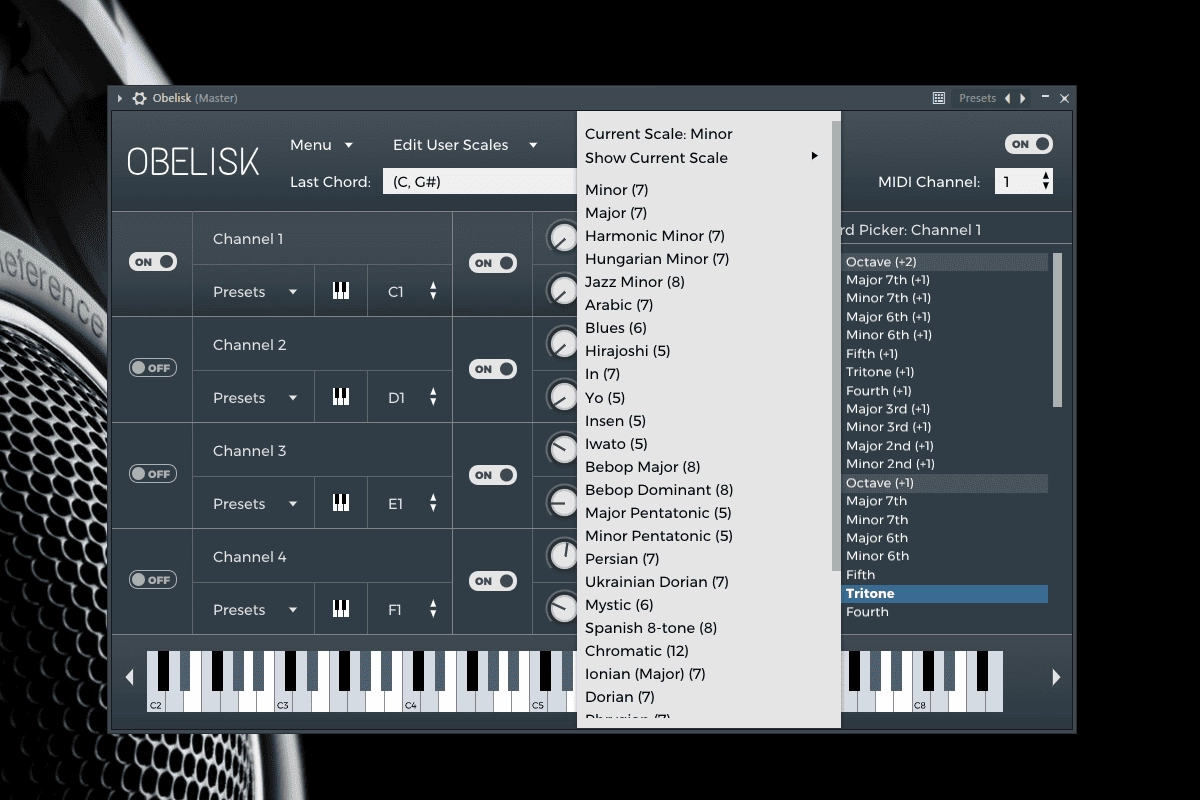Viewport: 1200px width, 800px height.
Task: Turn Channel 2 upper knob
Action: pos(563,344)
